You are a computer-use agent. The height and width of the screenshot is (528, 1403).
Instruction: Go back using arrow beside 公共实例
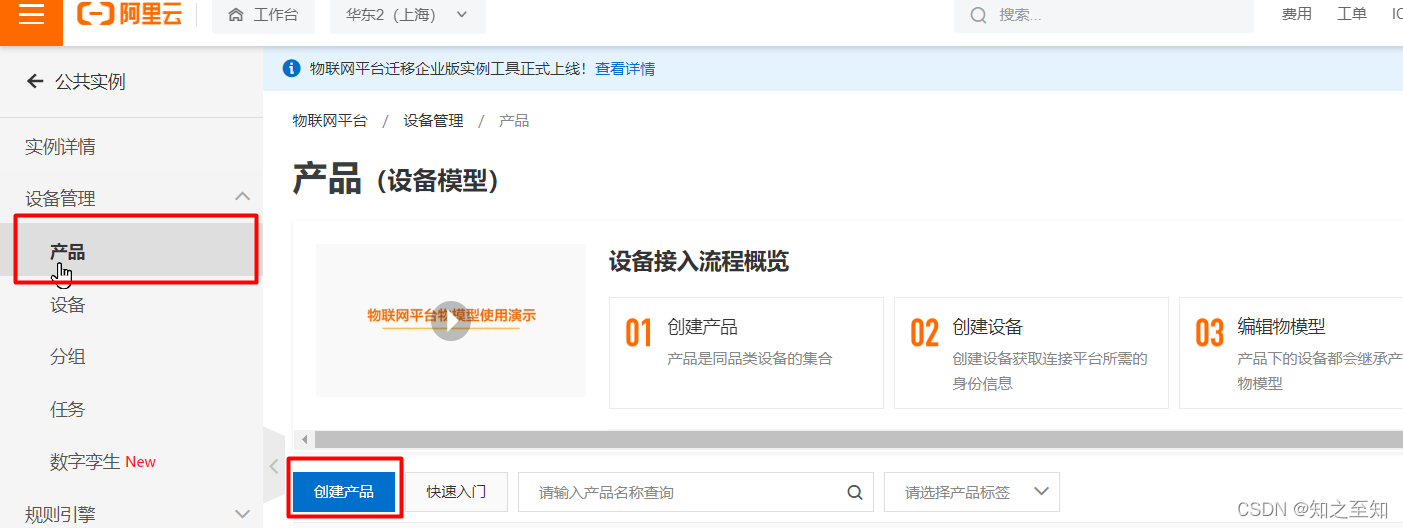click(35, 81)
